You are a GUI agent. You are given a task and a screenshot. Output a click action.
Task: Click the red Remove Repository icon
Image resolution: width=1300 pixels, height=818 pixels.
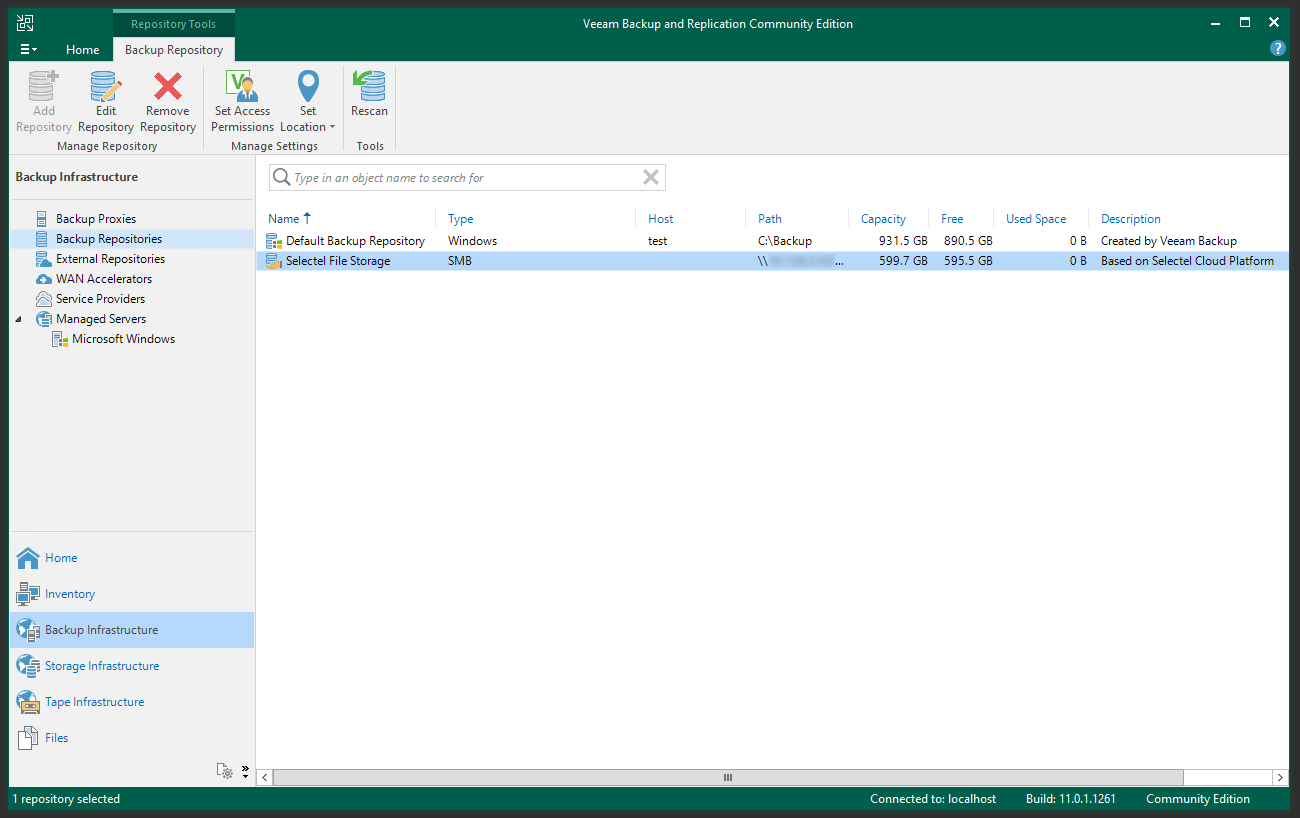167,86
